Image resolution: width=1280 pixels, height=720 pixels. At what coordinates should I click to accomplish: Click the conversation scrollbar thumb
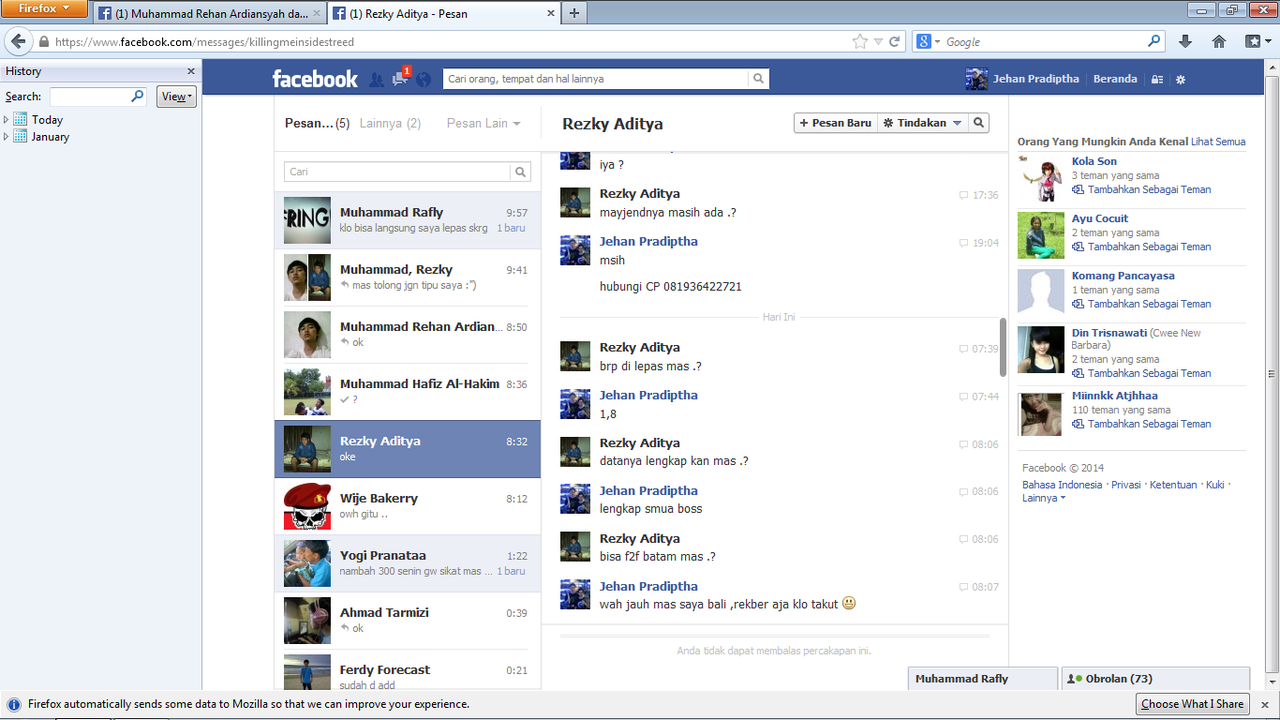tap(1003, 347)
